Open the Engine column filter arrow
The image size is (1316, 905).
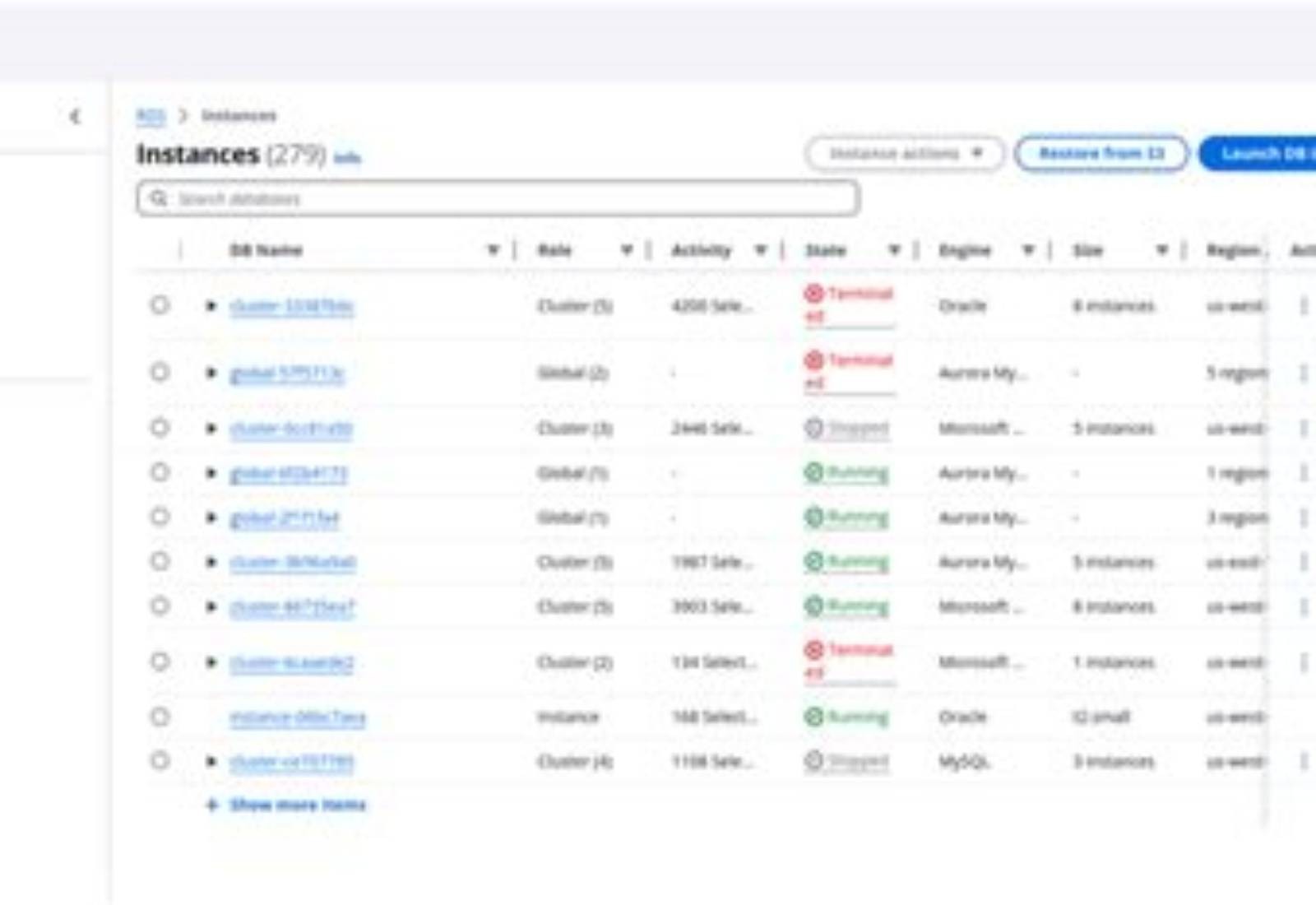(1028, 250)
